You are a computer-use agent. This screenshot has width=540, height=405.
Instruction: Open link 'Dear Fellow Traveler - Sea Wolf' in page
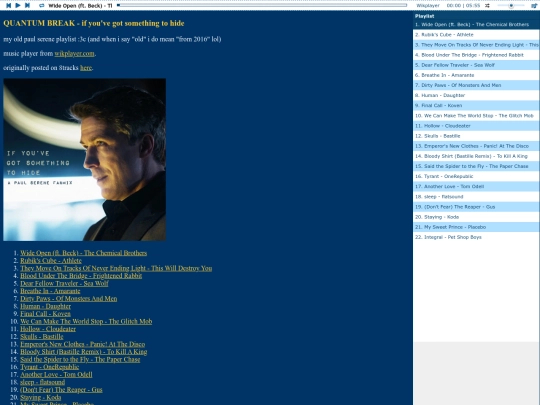(64, 283)
